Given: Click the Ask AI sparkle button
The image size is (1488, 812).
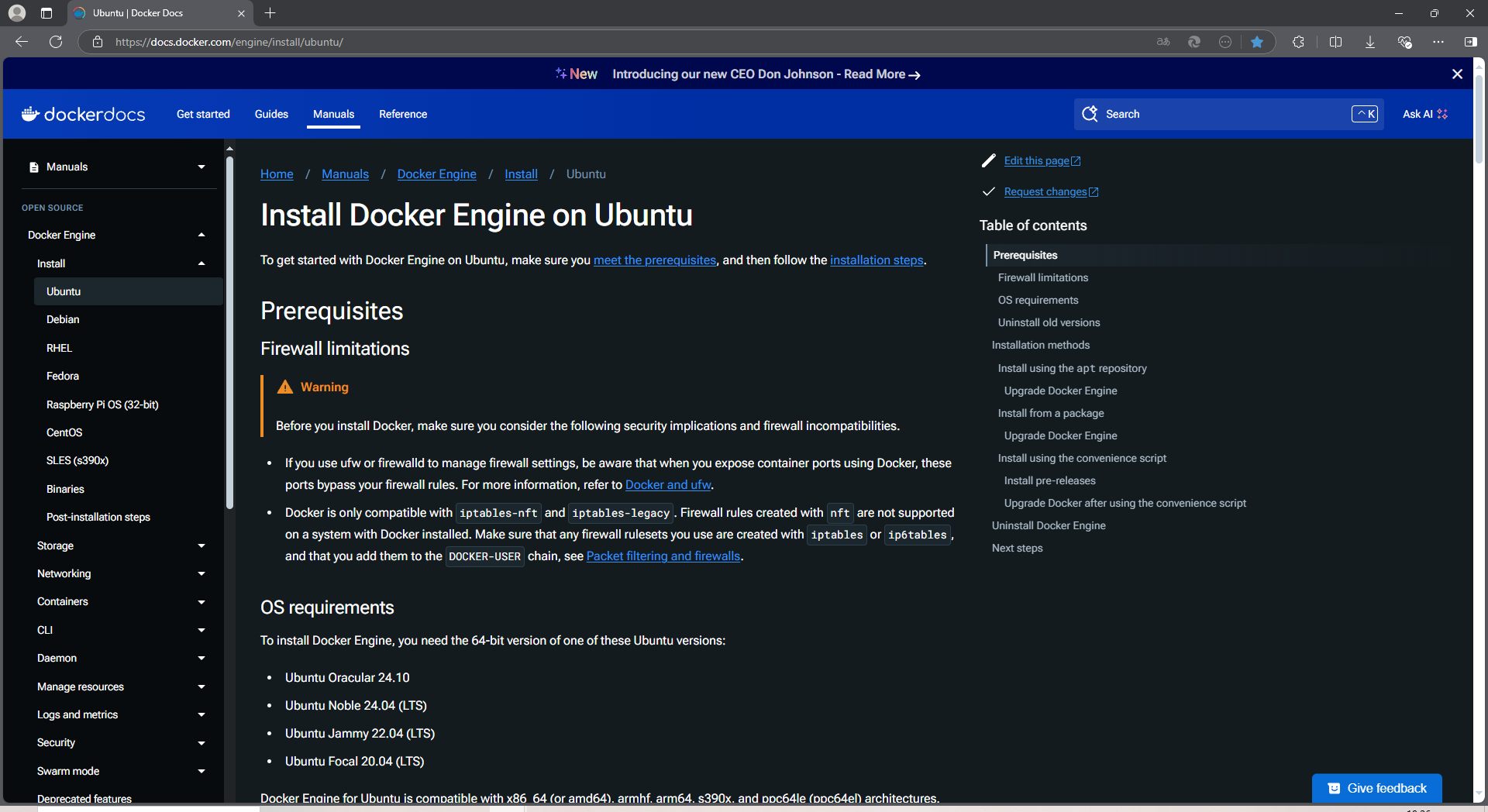Looking at the screenshot, I should pyautogui.click(x=1425, y=114).
